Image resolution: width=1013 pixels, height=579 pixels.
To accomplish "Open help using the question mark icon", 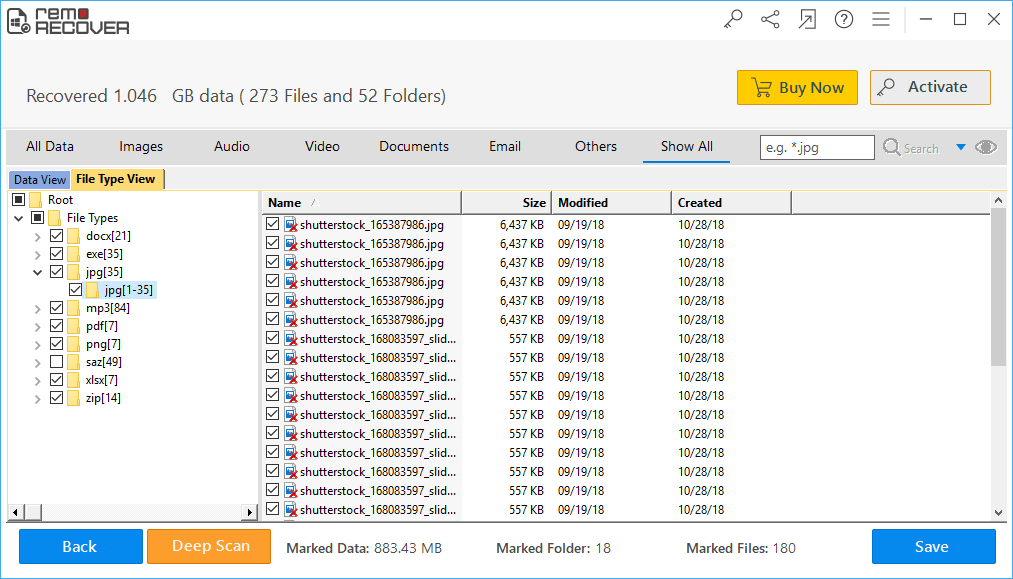I will coord(844,19).
